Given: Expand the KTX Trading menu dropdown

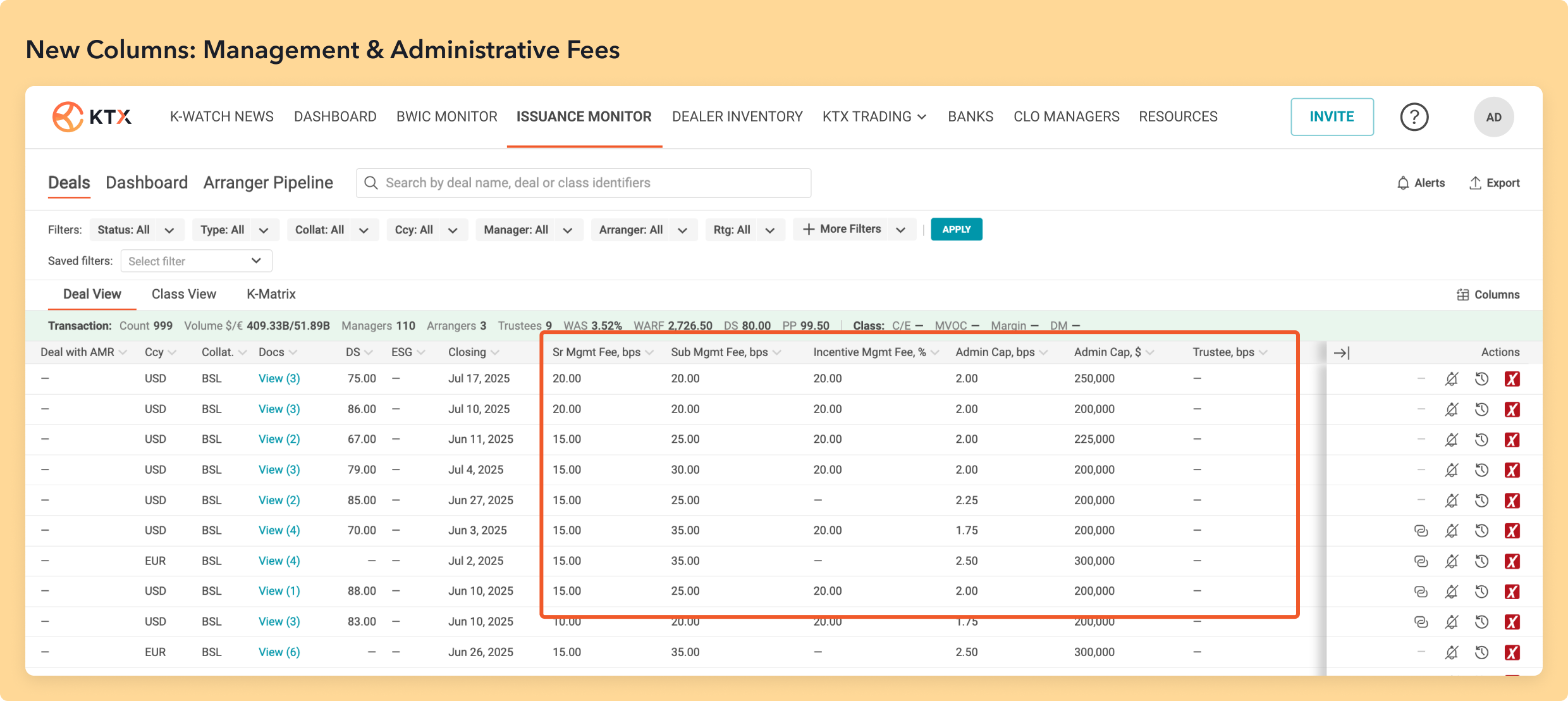Looking at the screenshot, I should click(874, 117).
